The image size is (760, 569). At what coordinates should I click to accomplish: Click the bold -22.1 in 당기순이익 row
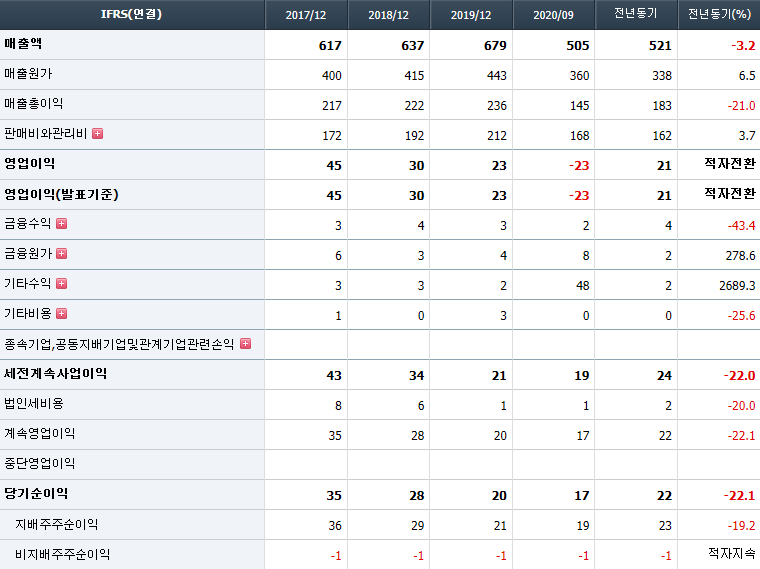point(739,496)
